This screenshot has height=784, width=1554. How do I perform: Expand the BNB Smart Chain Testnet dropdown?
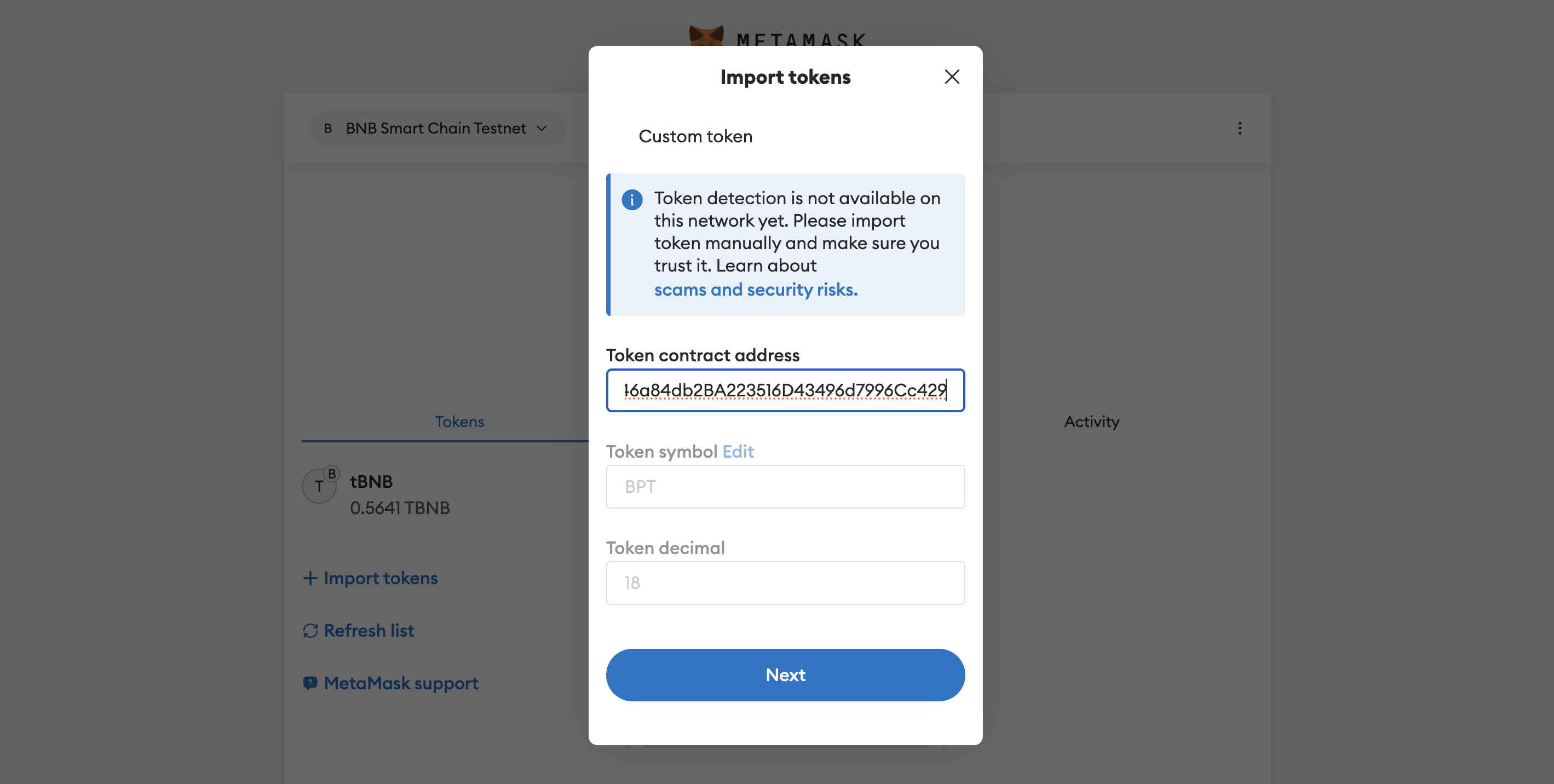coord(438,128)
